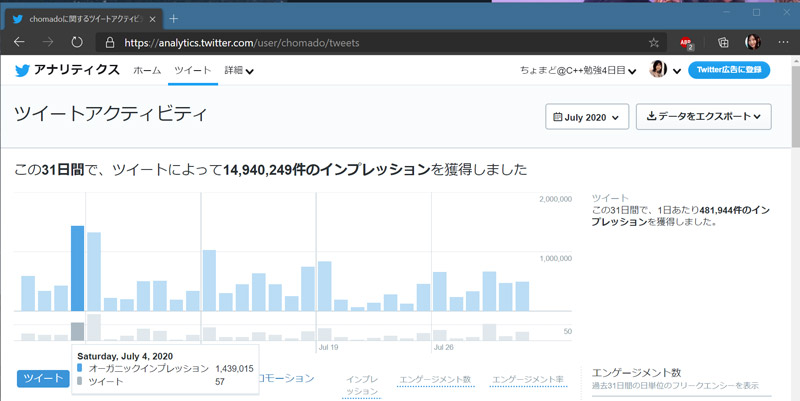
Task: Close the chomado analytics tab
Action: [150, 18]
